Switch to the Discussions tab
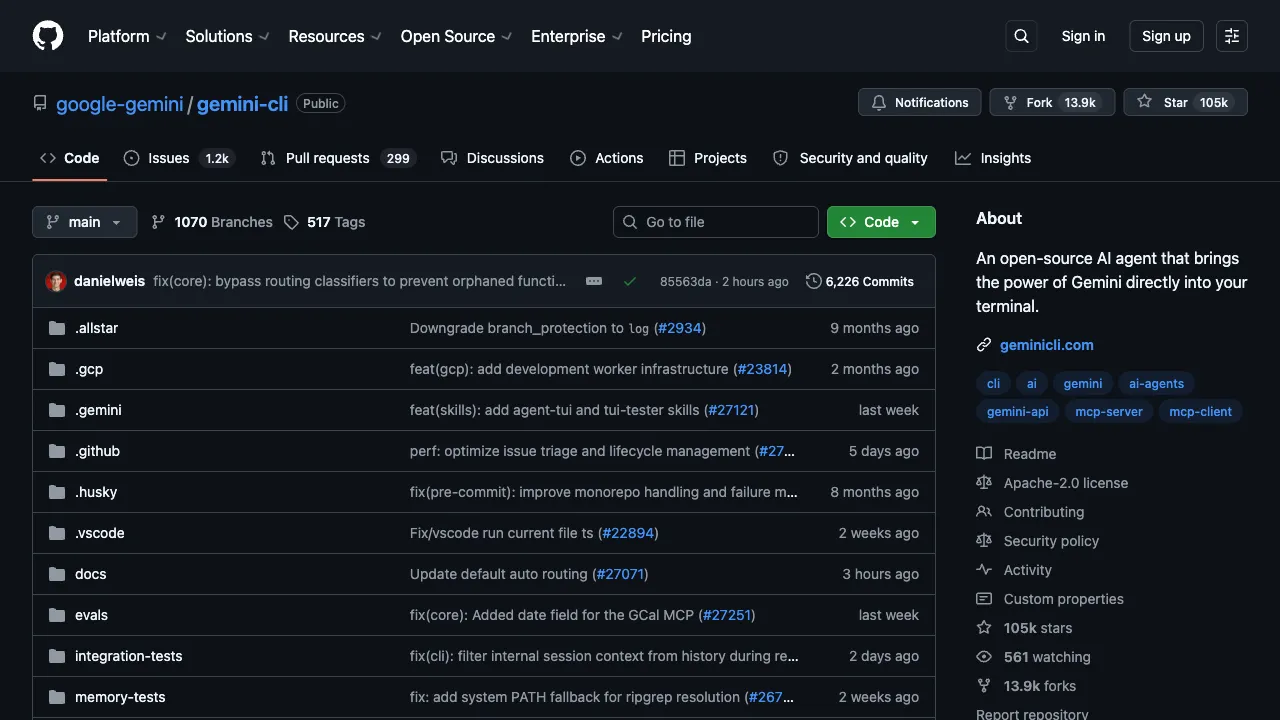The width and height of the screenshot is (1280, 720). pos(492,158)
